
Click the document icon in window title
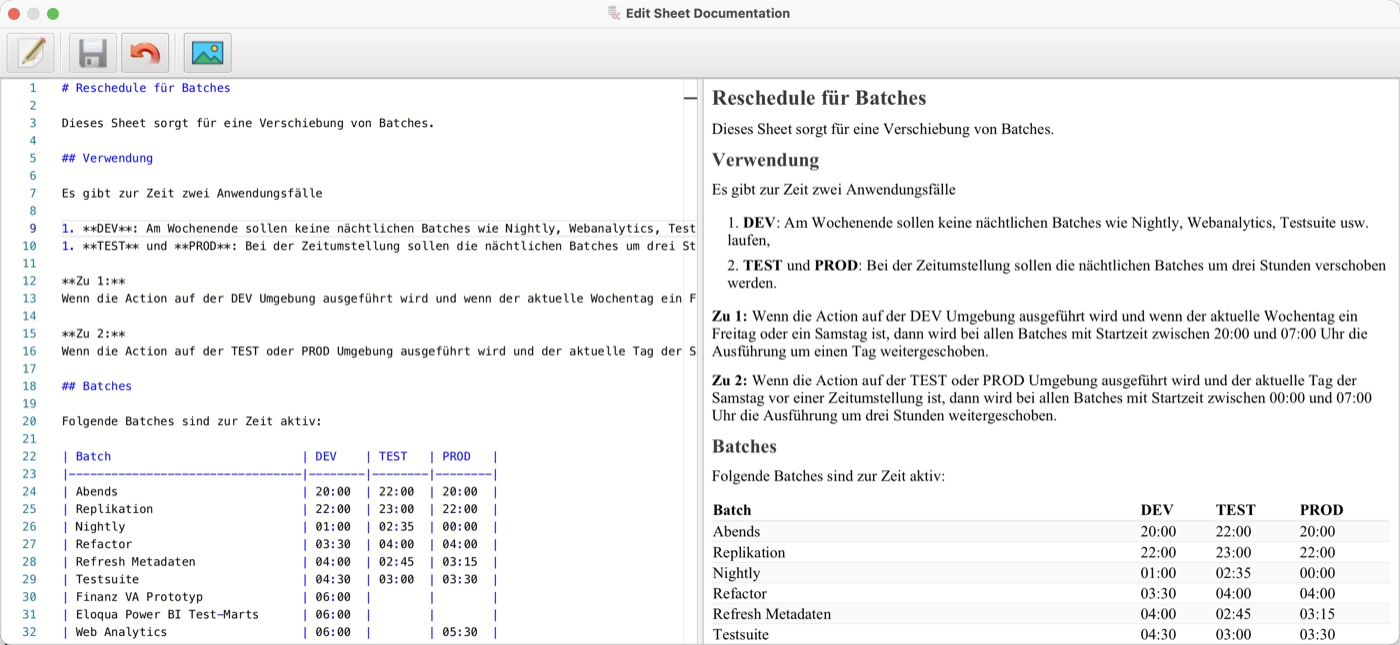point(614,13)
